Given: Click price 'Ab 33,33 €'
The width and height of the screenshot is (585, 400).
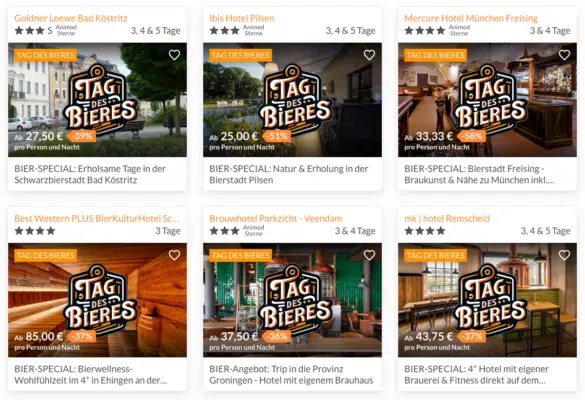Looking at the screenshot, I should (429, 137).
